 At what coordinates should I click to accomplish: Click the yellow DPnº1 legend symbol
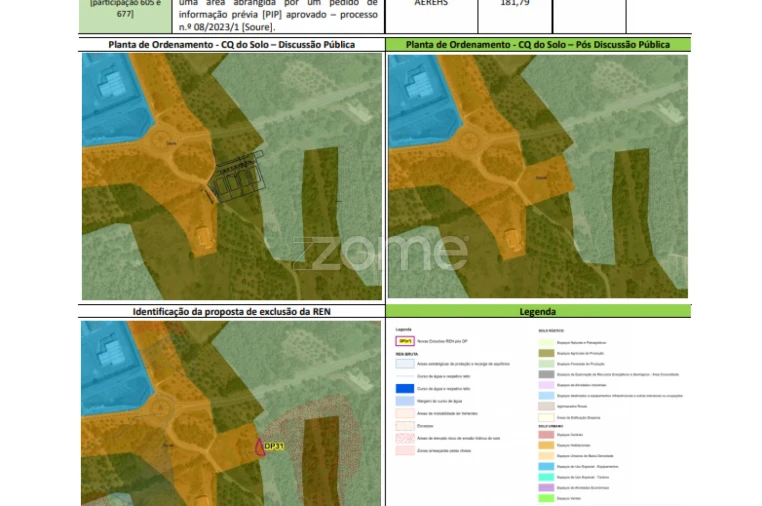coord(404,340)
